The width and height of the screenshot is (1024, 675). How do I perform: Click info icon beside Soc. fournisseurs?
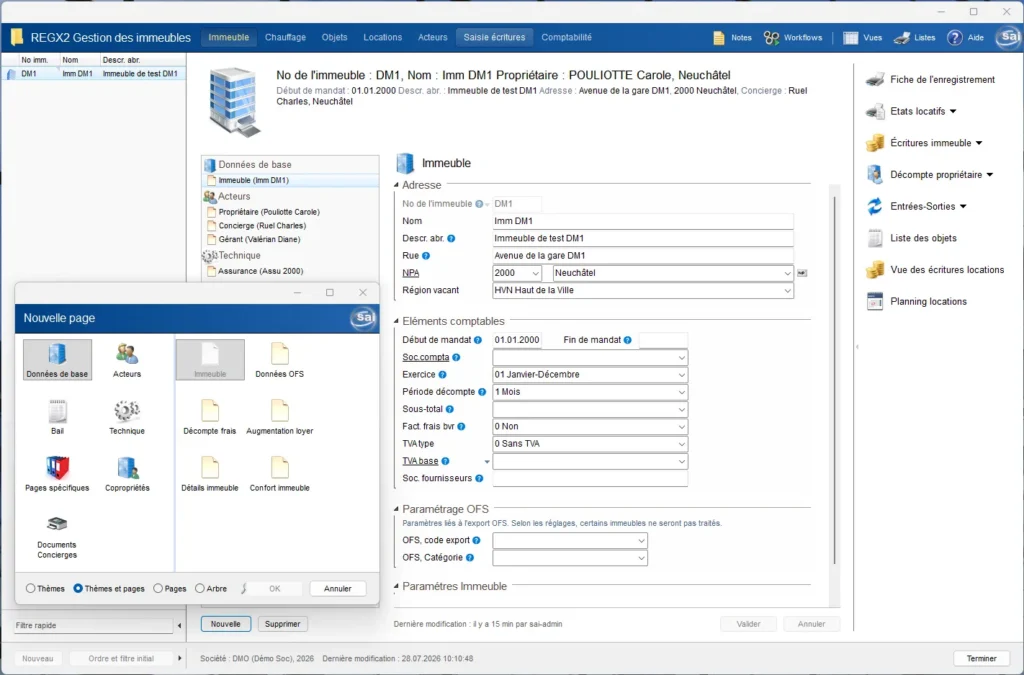click(479, 479)
